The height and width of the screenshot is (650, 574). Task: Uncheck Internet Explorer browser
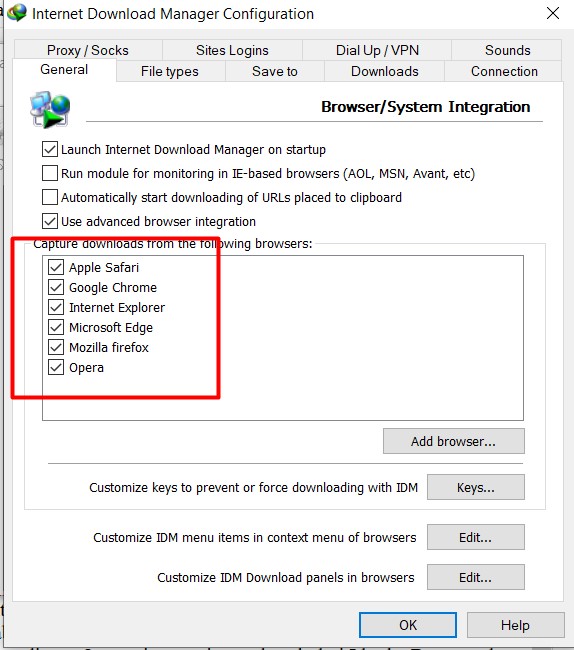[56, 307]
